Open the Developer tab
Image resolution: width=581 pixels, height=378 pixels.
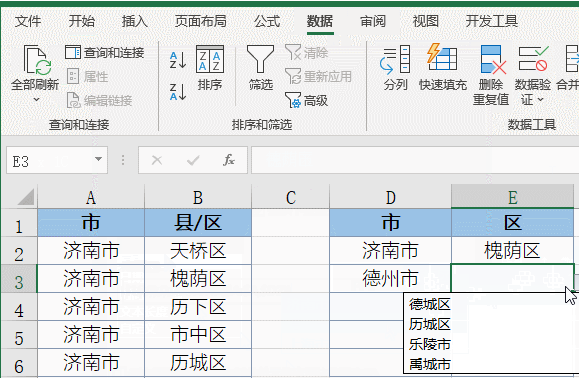(x=492, y=21)
